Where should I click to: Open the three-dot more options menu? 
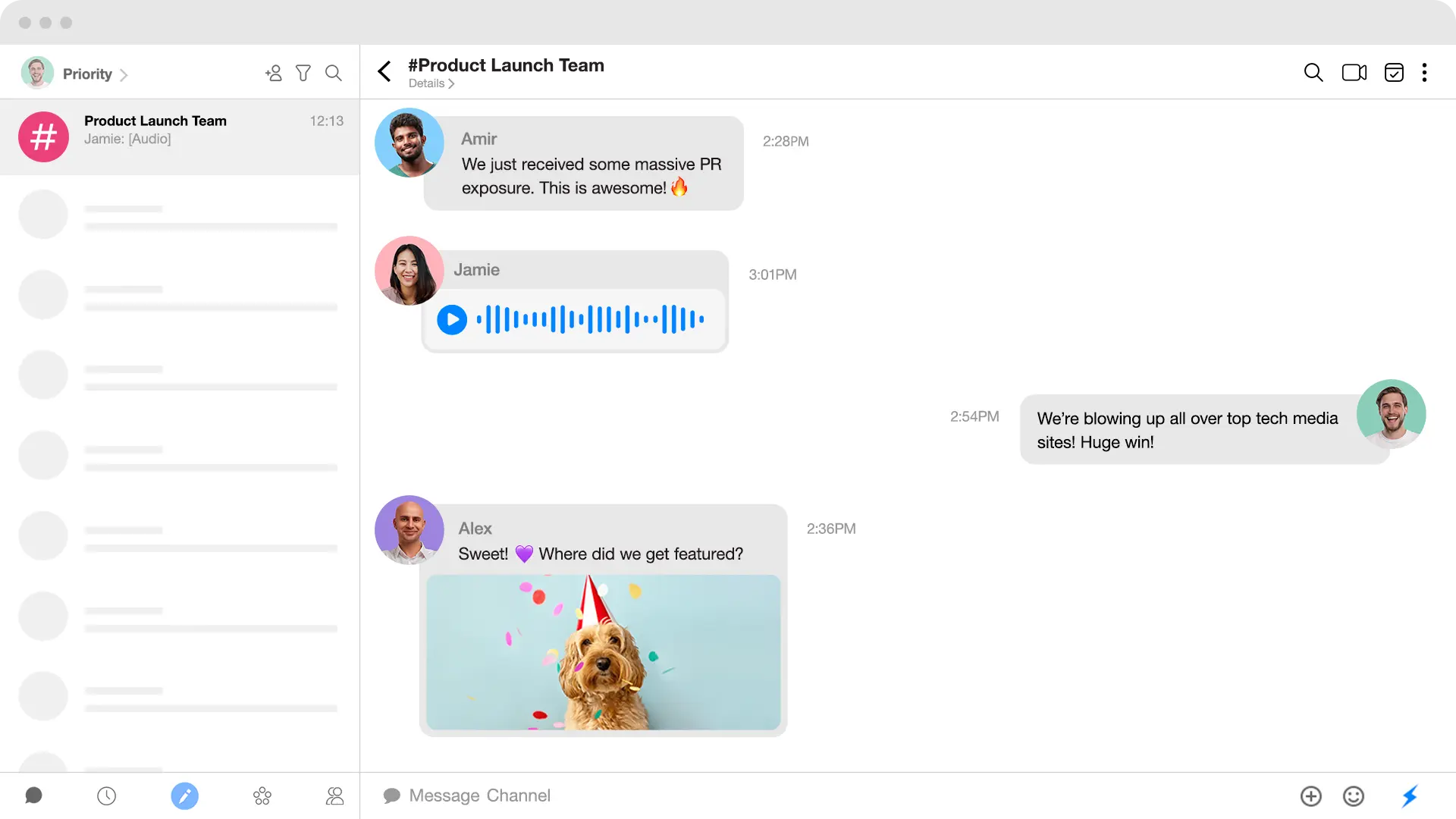[x=1424, y=72]
